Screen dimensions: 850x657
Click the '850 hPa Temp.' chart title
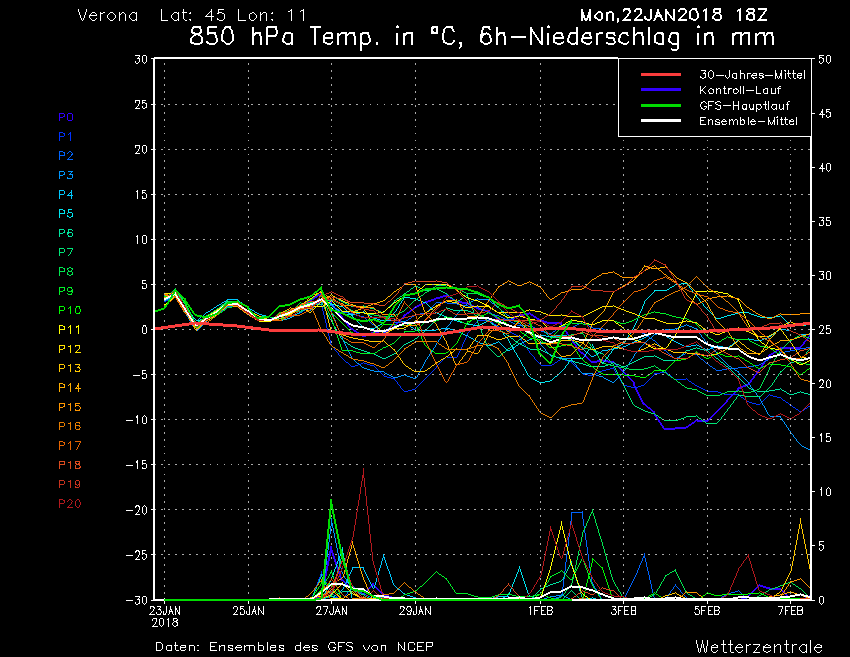(x=282, y=37)
